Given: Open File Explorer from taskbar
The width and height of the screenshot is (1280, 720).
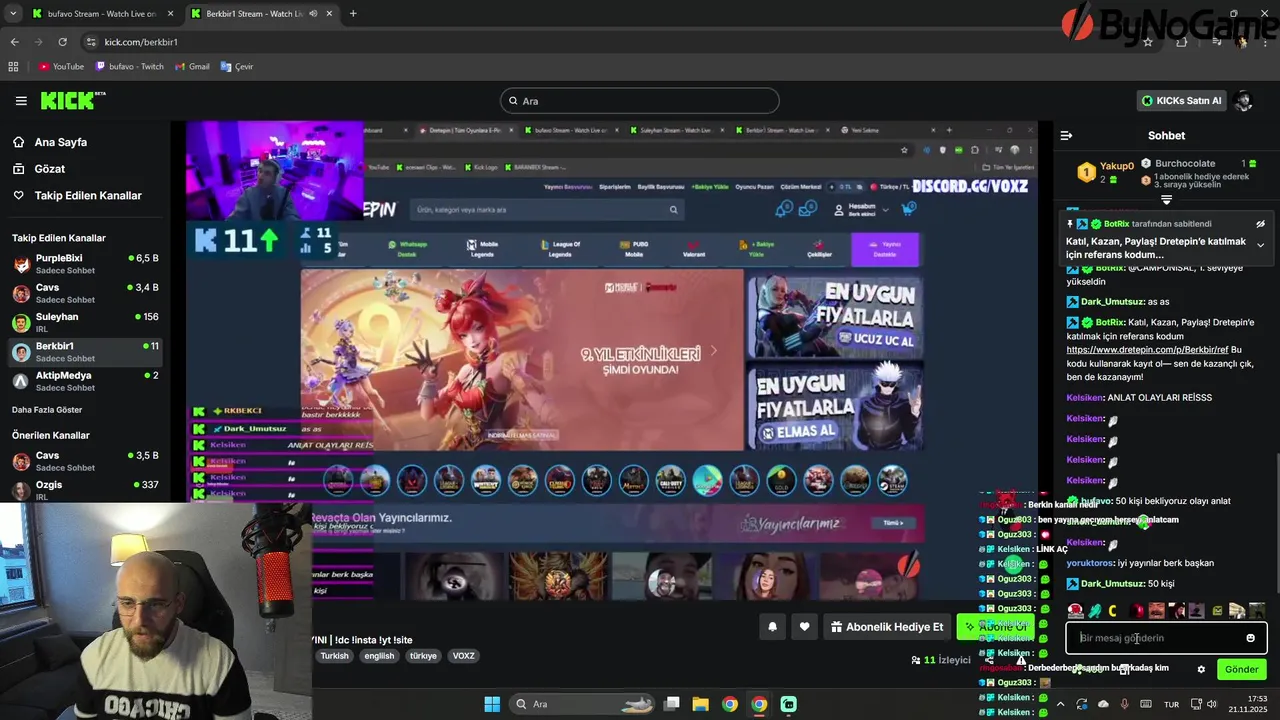Looking at the screenshot, I should tap(700, 704).
